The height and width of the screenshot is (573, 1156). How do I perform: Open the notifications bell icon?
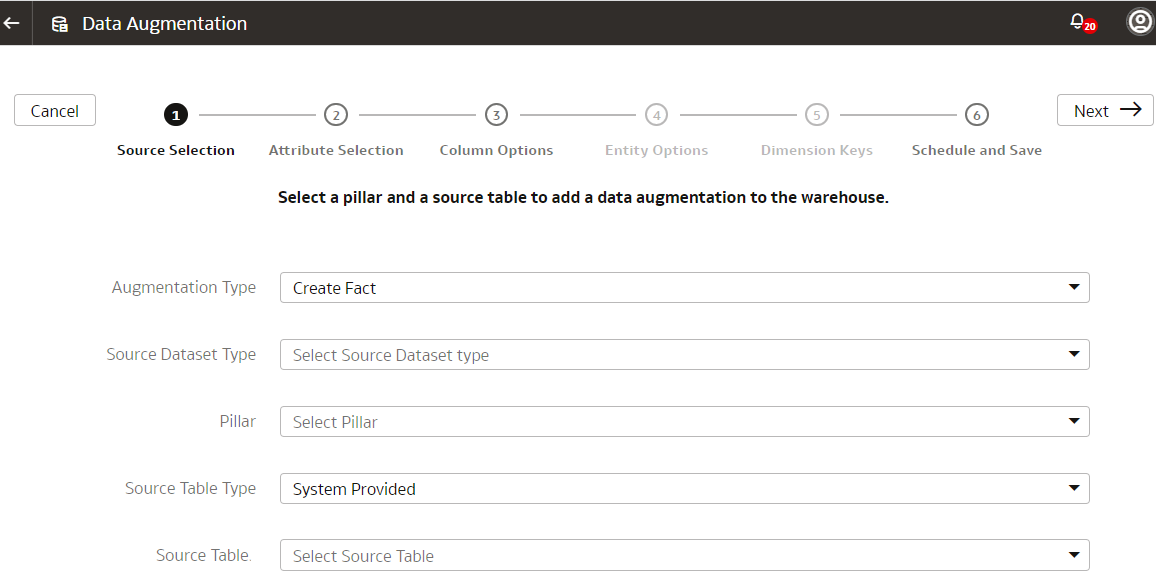tap(1077, 20)
